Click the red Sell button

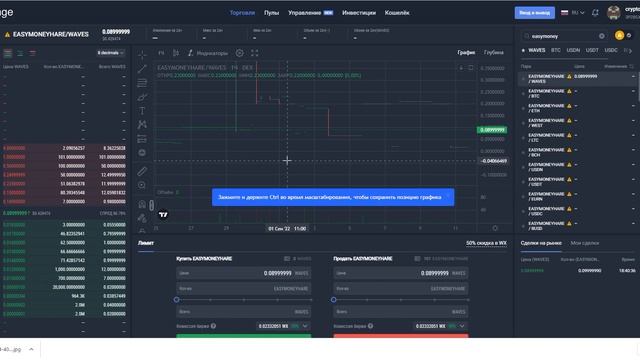[x=401, y=336]
